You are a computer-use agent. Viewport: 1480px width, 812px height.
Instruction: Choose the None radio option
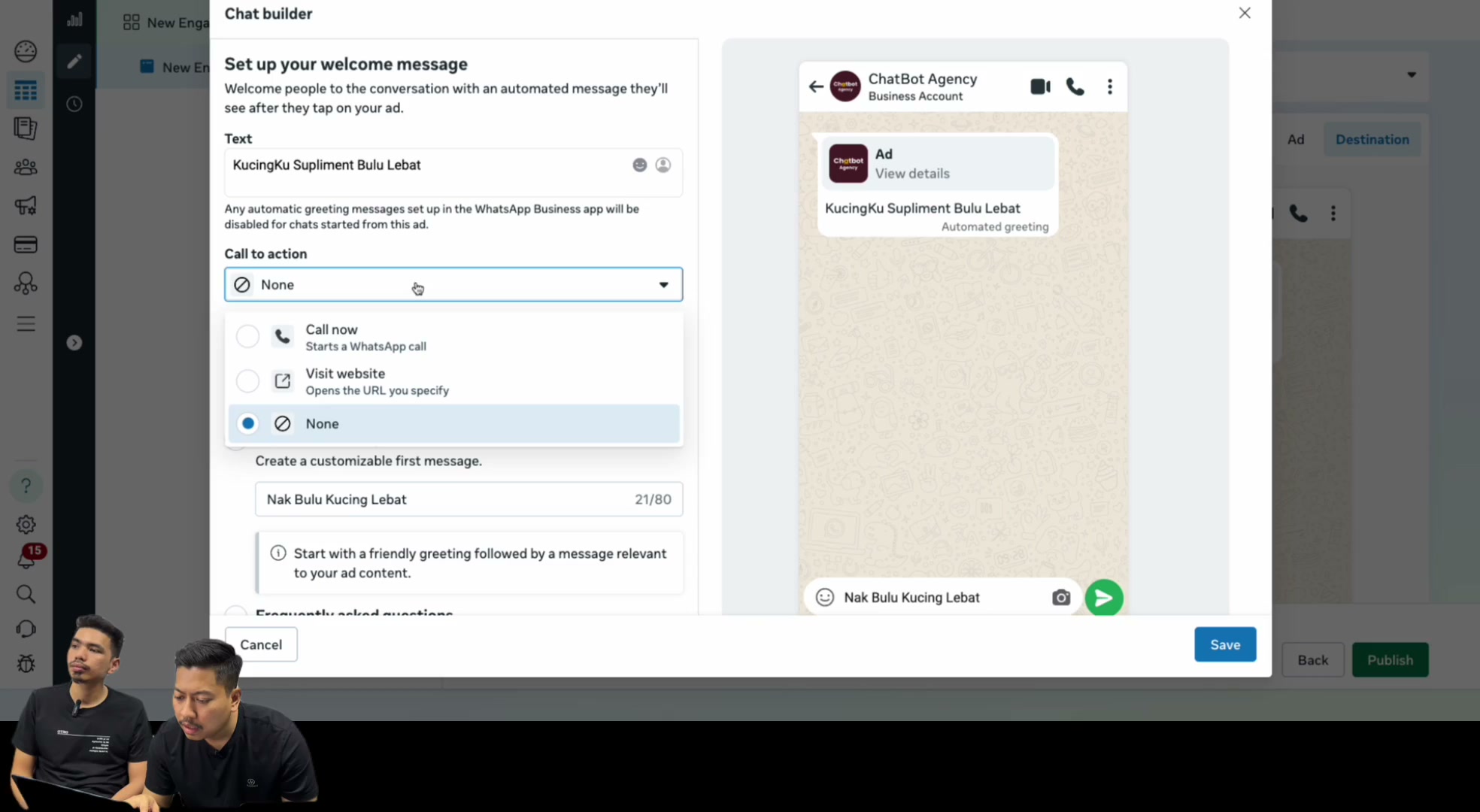tap(247, 423)
